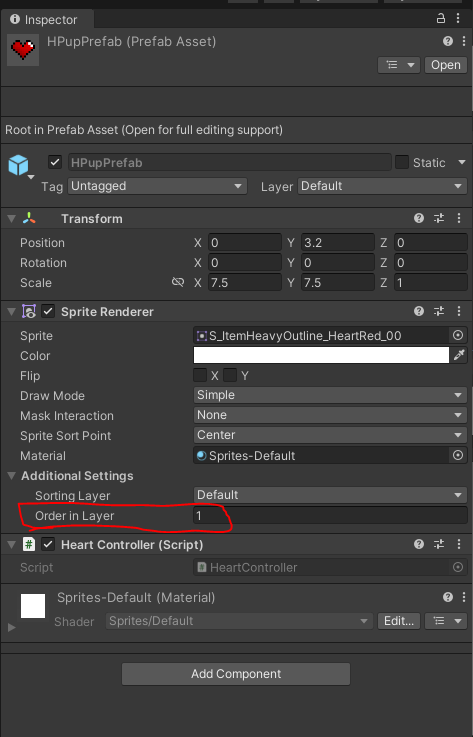Open Heart Controller options menu
The height and width of the screenshot is (737, 473).
click(x=459, y=544)
